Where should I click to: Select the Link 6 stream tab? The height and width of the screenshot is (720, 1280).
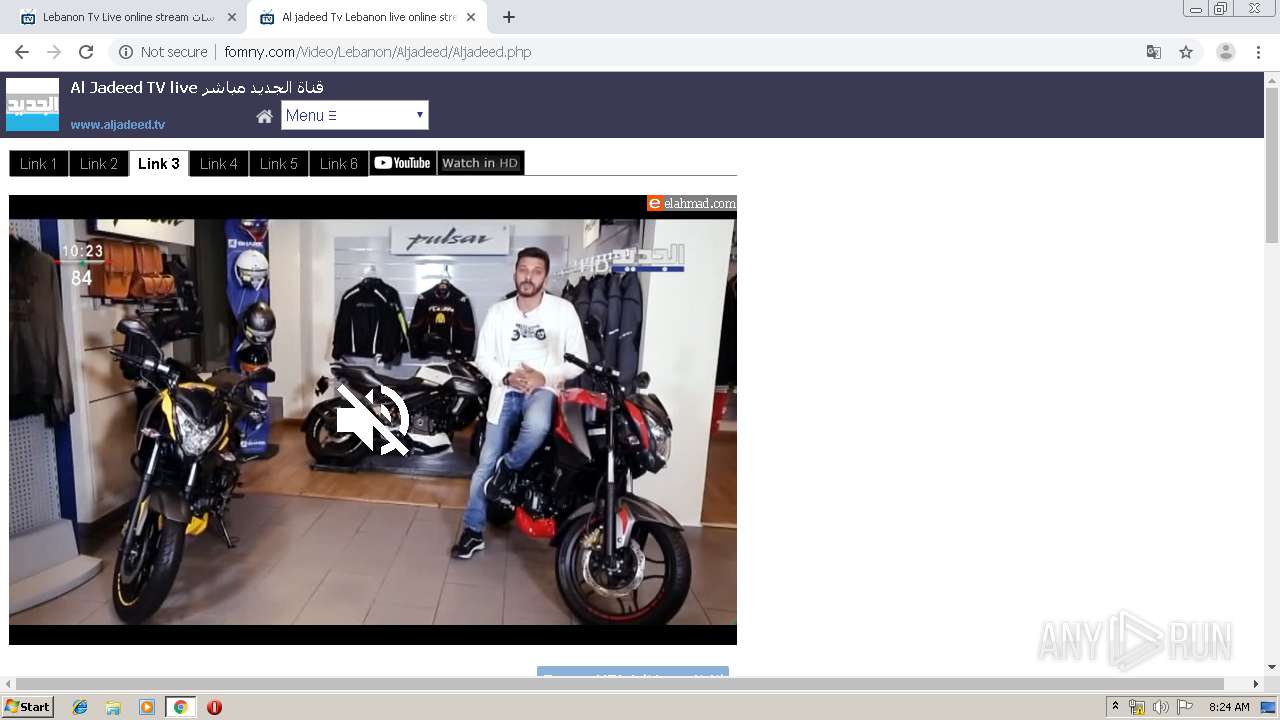(x=339, y=163)
